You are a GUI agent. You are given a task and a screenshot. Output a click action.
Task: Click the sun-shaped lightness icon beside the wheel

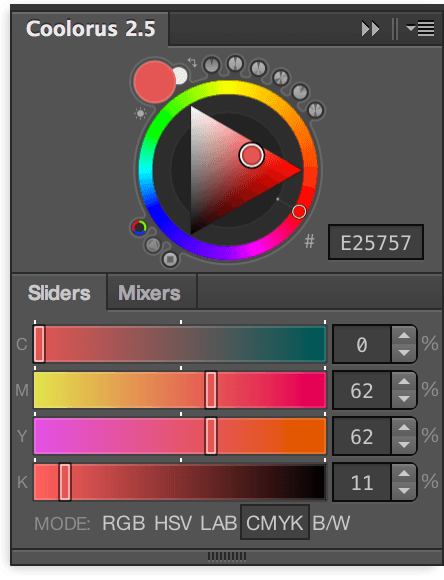[141, 113]
